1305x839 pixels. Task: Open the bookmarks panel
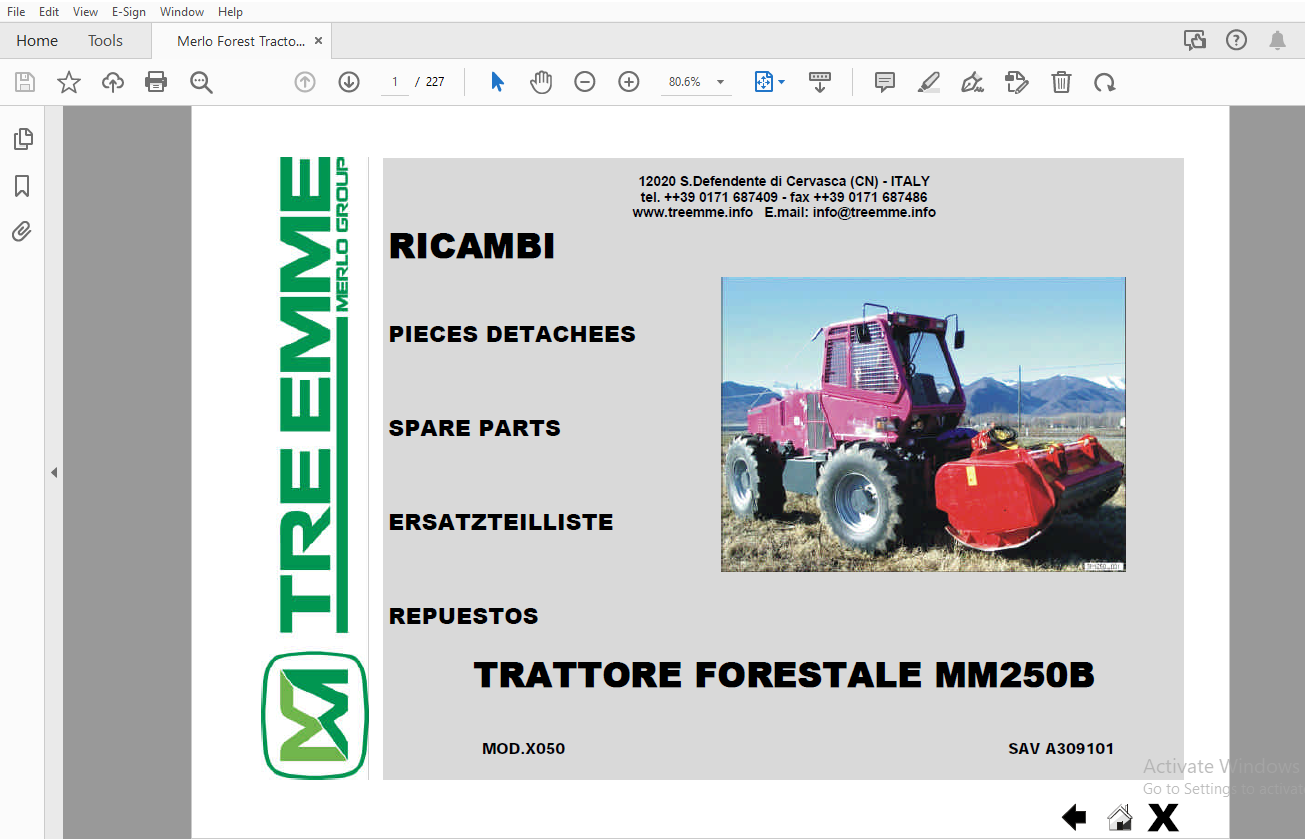coord(22,186)
